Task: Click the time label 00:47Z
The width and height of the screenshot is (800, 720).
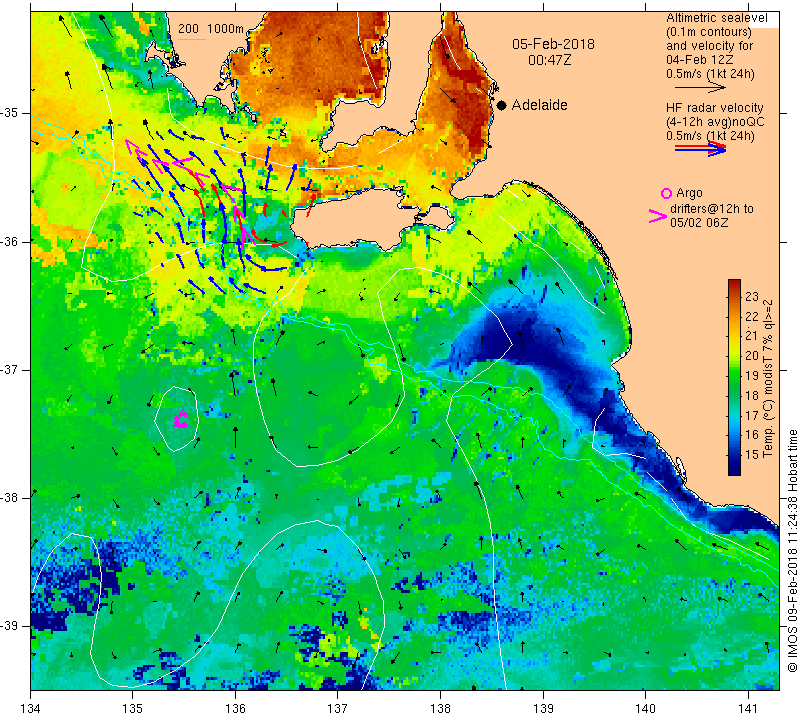Action: (549, 60)
